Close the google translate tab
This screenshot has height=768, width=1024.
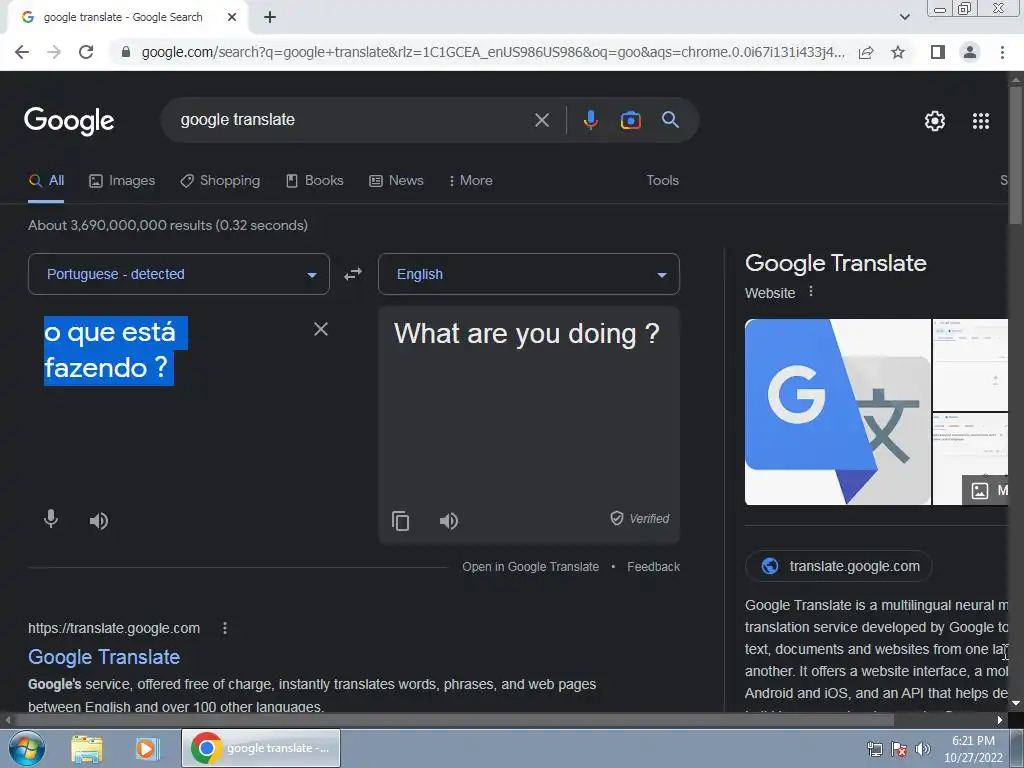coord(232,18)
